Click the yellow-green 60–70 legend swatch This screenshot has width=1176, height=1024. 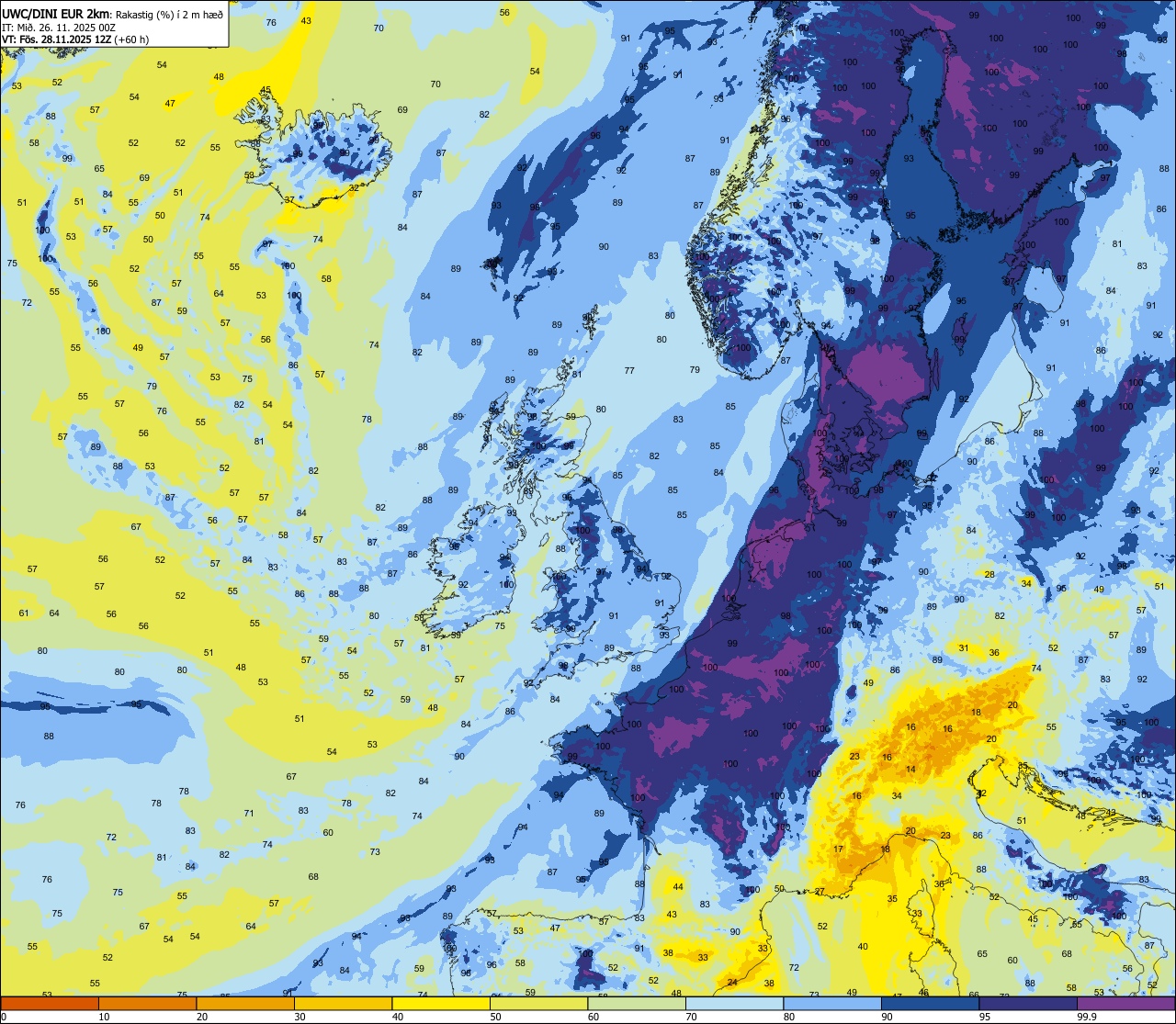(x=637, y=1004)
